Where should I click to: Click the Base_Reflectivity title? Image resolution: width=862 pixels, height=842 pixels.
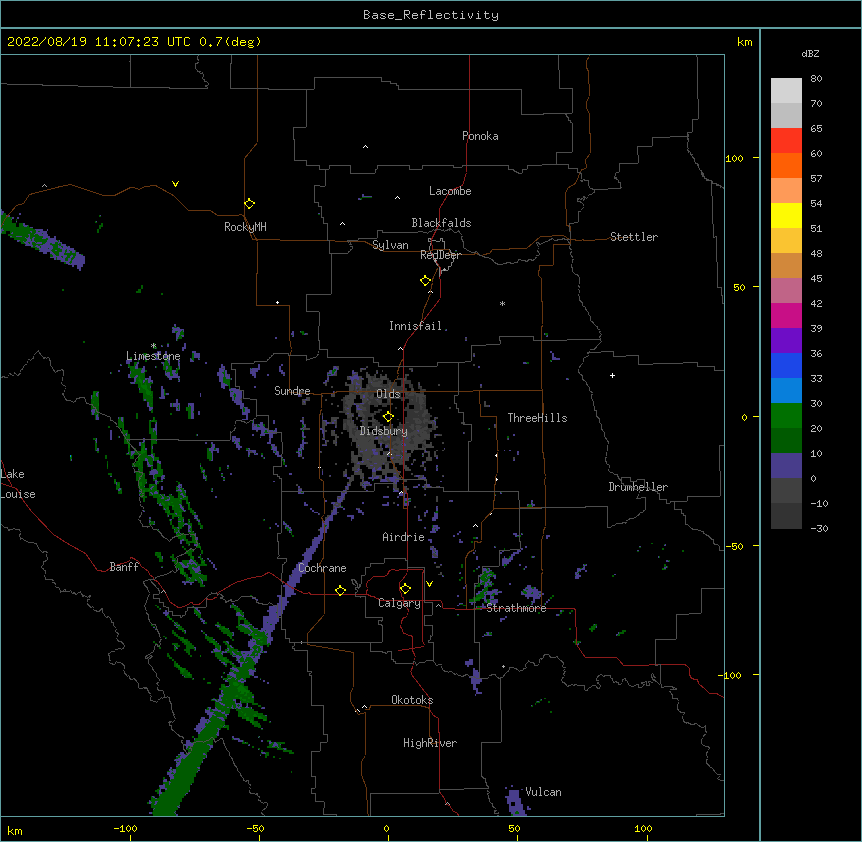tap(431, 15)
